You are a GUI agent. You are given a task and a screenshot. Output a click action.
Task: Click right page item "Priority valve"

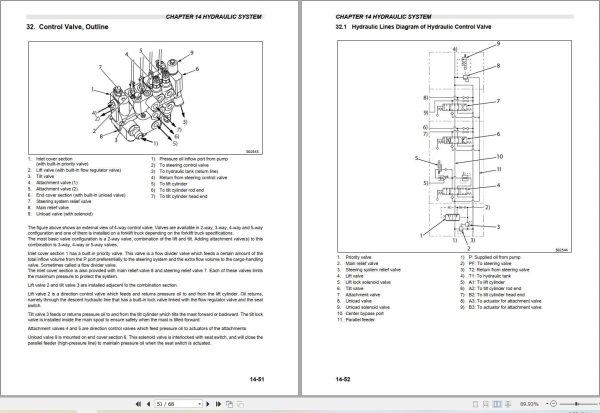[x=359, y=257]
